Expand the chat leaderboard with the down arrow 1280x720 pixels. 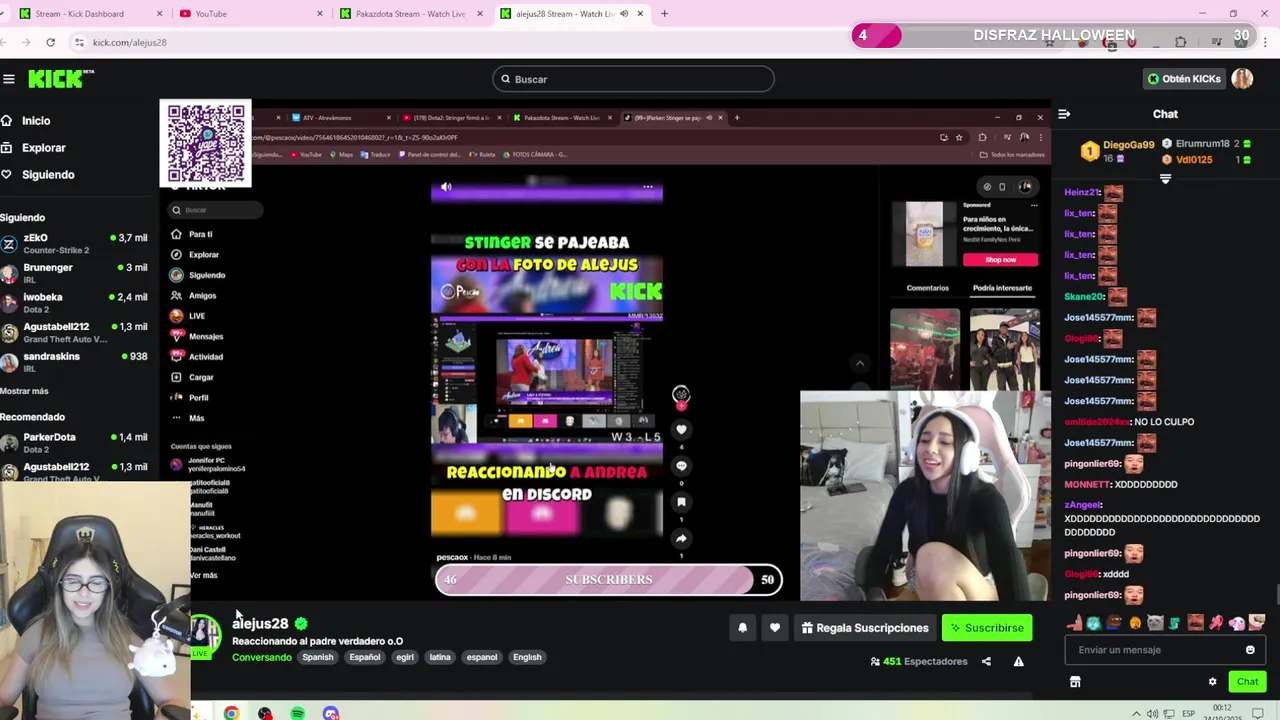point(1165,179)
